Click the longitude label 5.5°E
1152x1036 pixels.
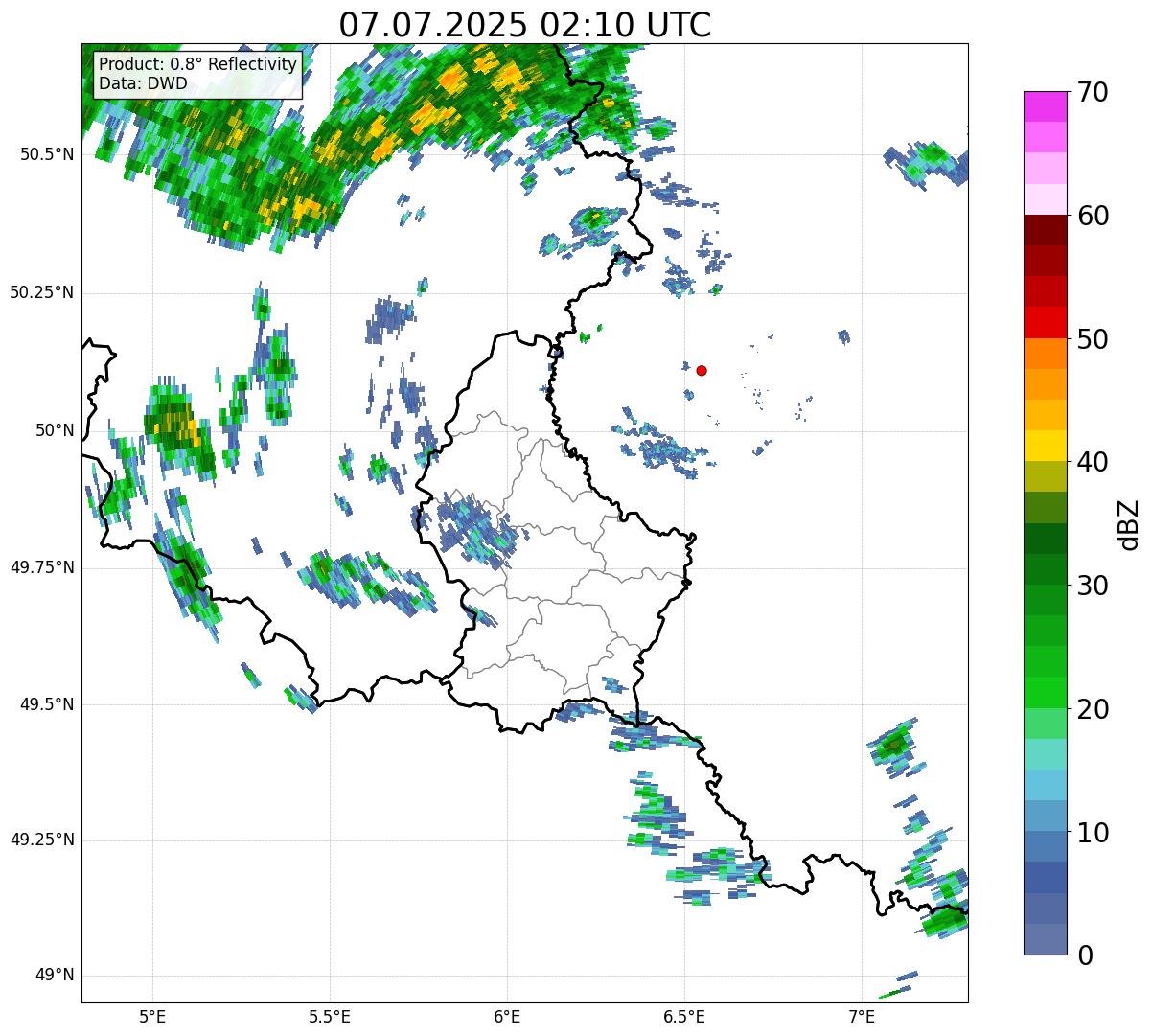pyautogui.click(x=330, y=1016)
